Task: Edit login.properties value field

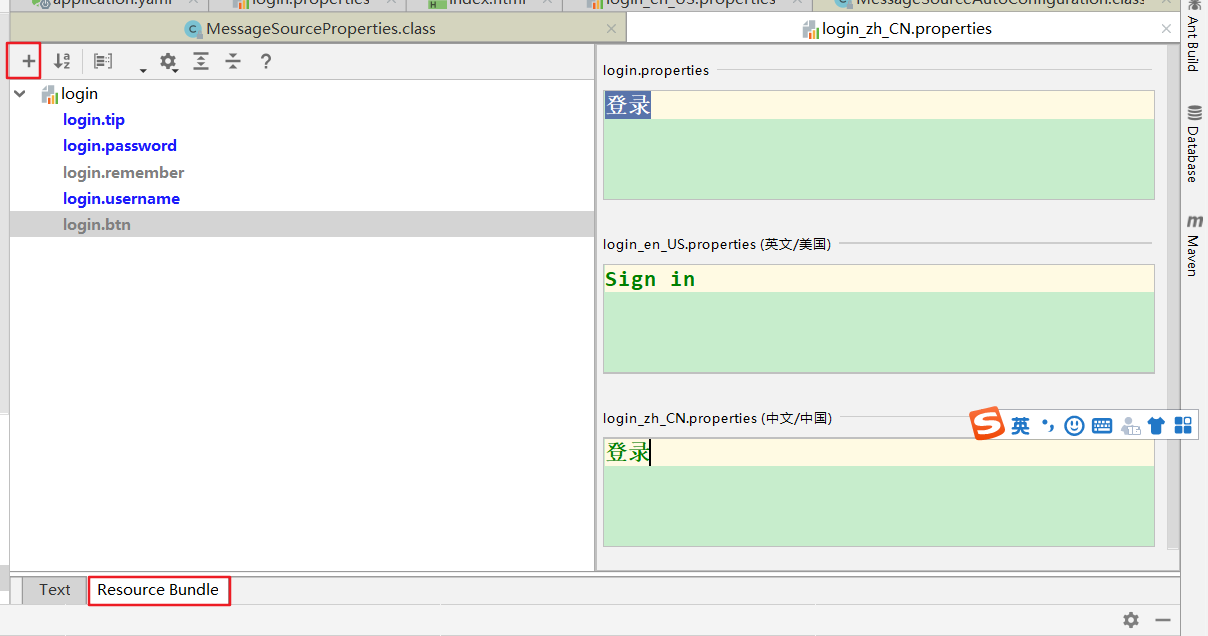Action: [878, 145]
